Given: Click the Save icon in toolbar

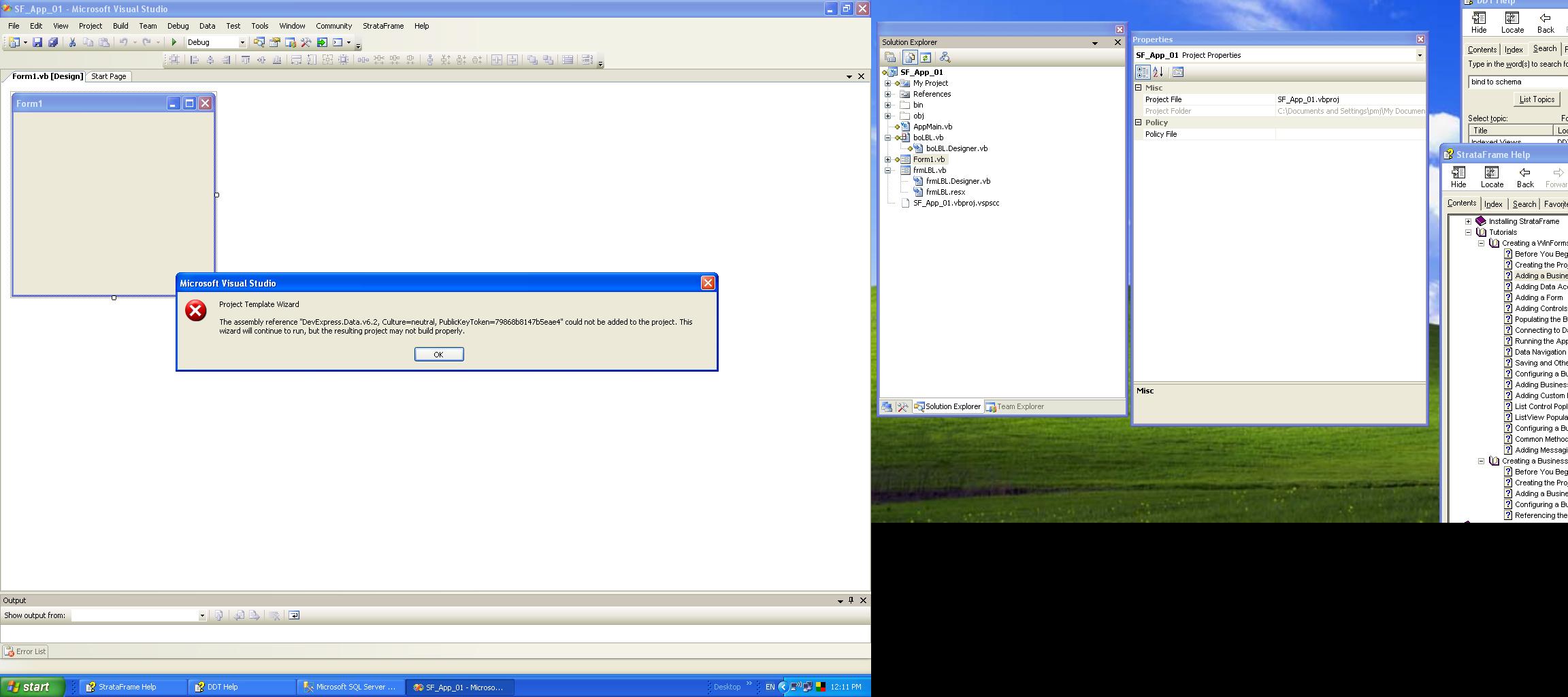Looking at the screenshot, I should (37, 42).
